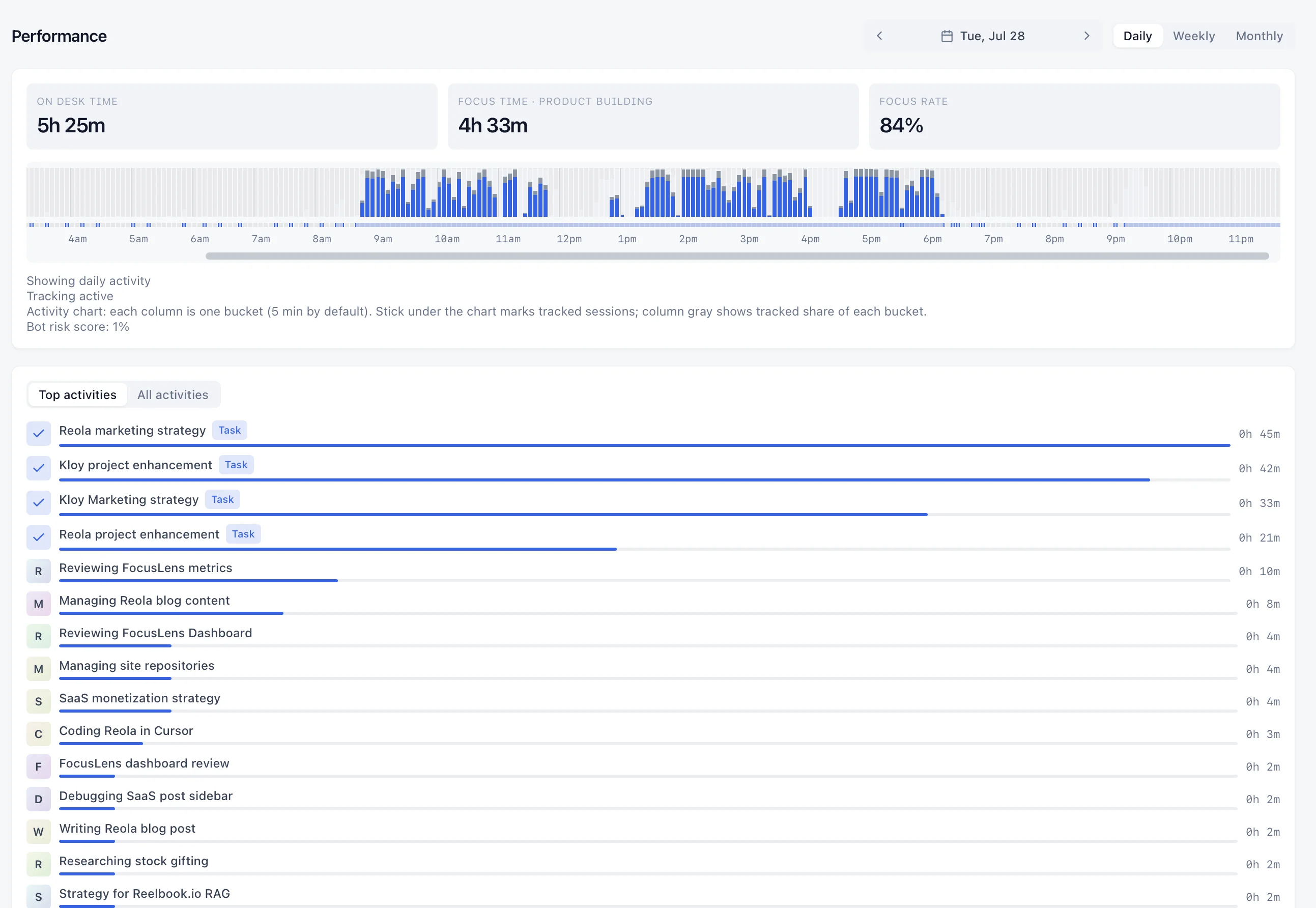Toggle the Reola project enhancement checkbox

[39, 537]
